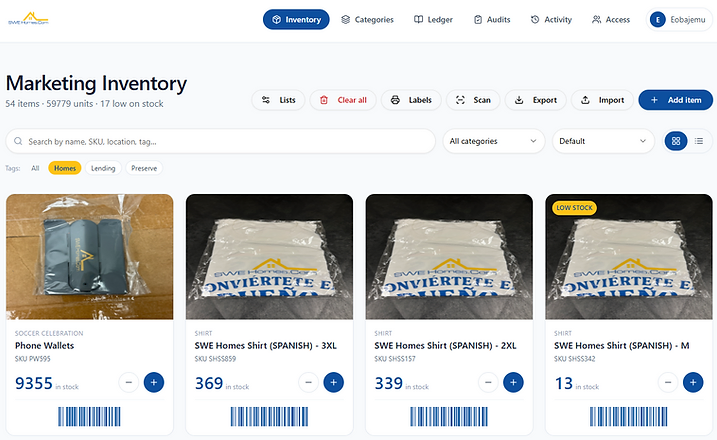Increase 3XL shirt stock with plus
Image resolution: width=717 pixels, height=440 pixels.
334,382
